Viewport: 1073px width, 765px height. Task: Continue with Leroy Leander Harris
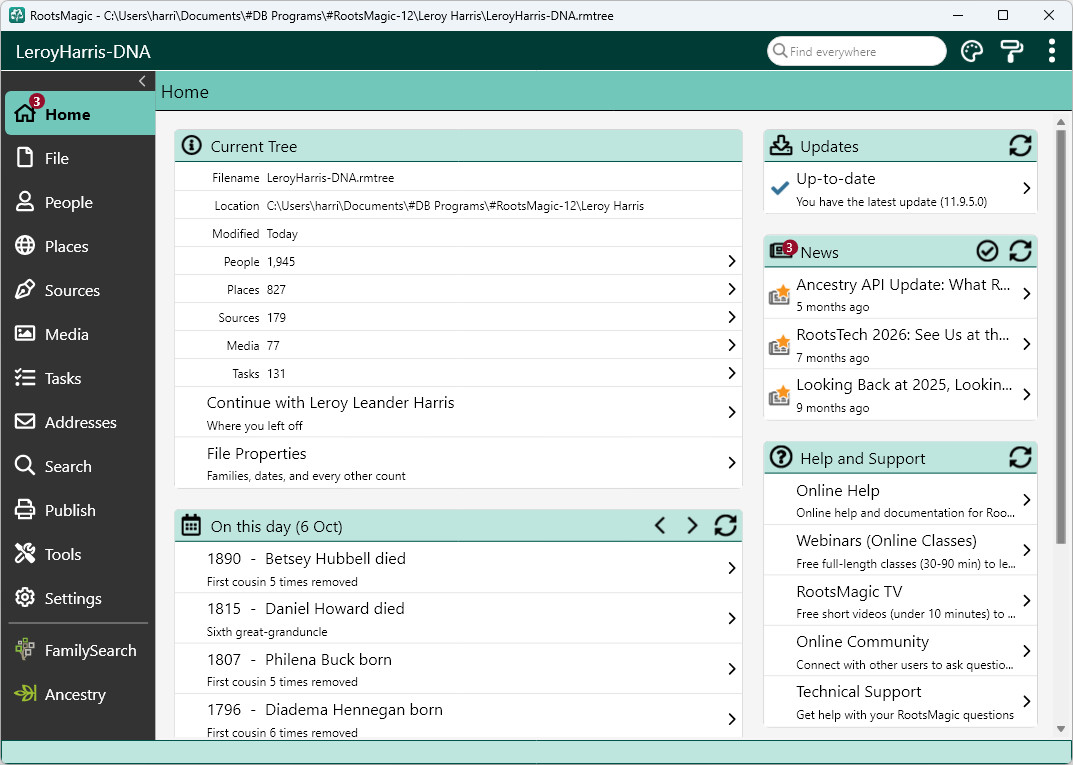[x=458, y=413]
